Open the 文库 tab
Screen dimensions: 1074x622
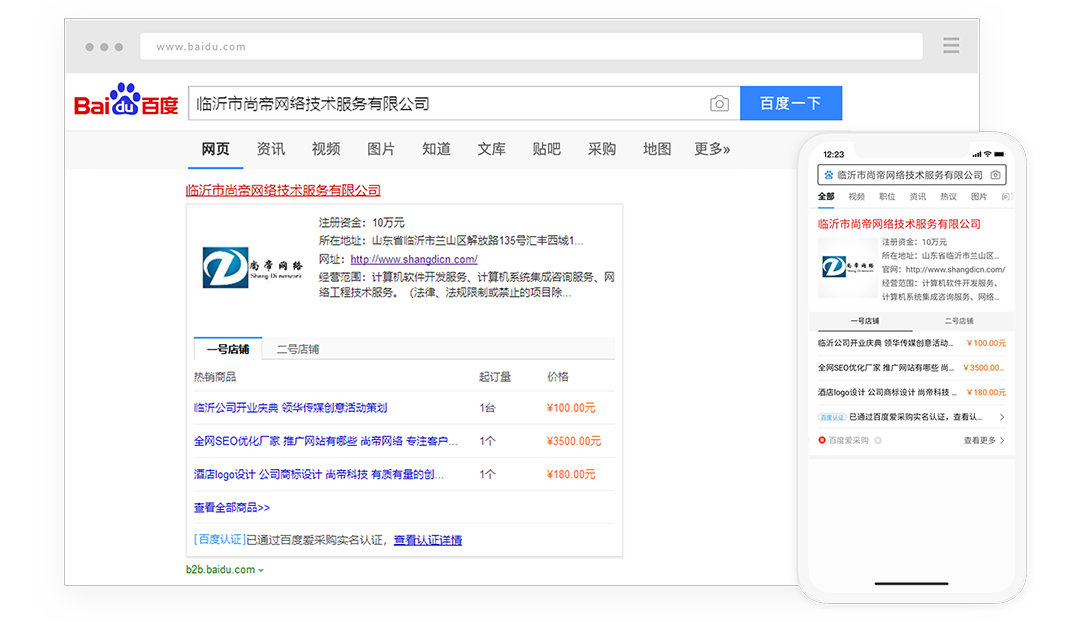[492, 149]
